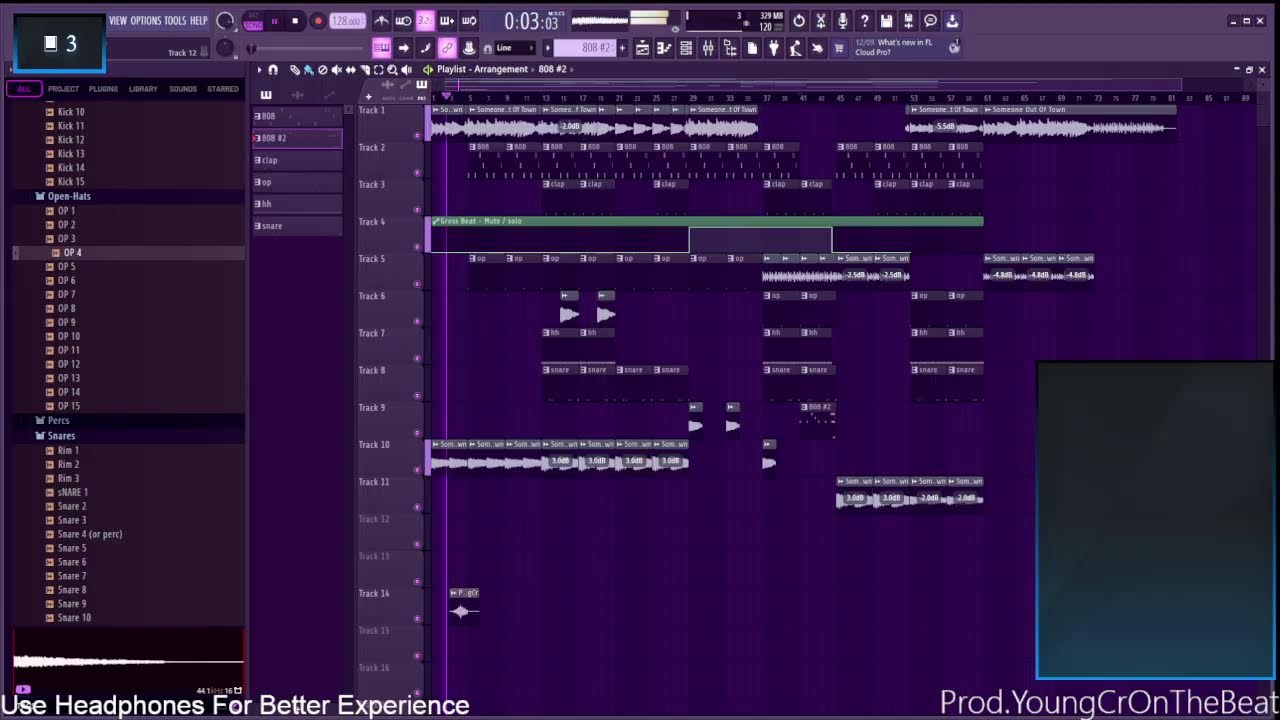The image size is (1280, 720).
Task: Open the 808 #2 pattern selector
Action: [585, 48]
